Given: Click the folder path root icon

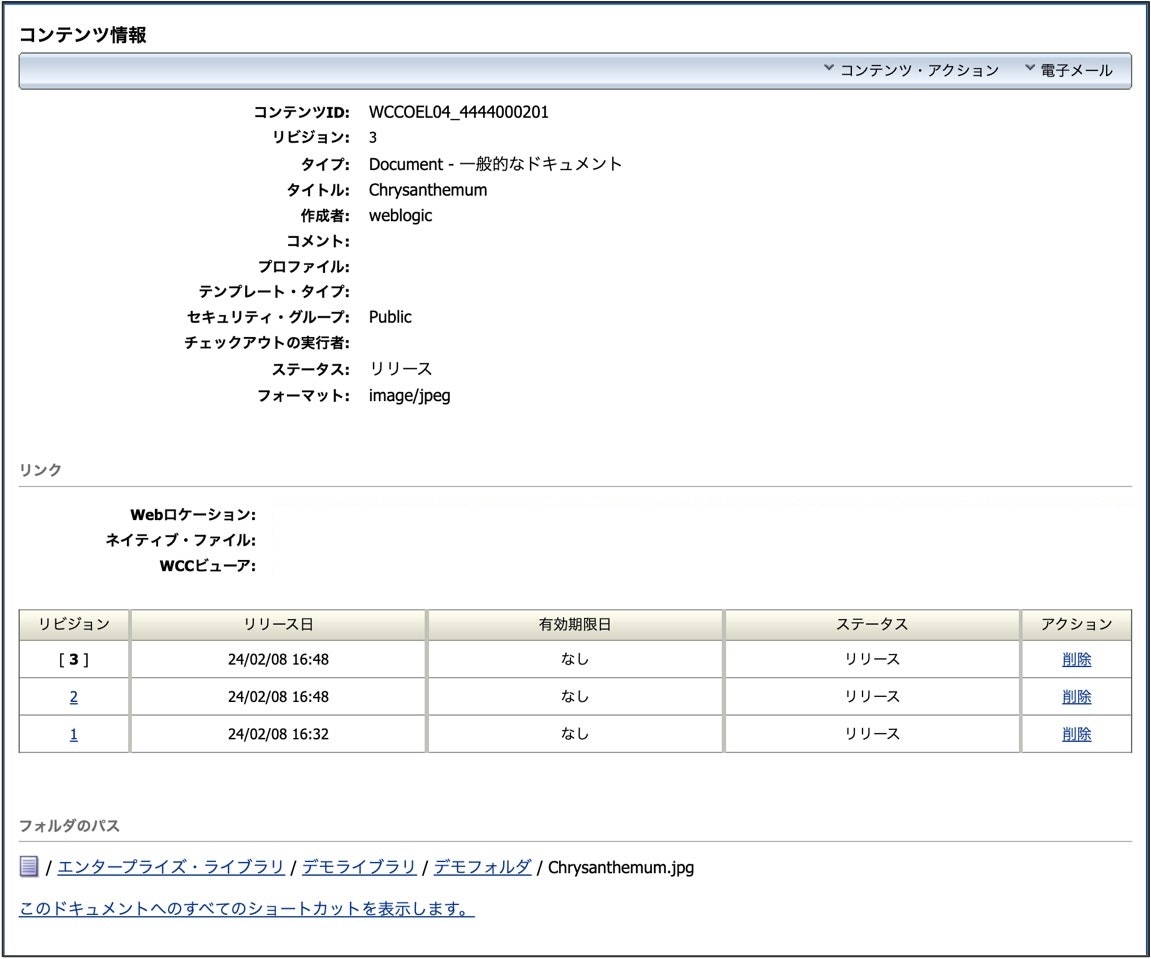Looking at the screenshot, I should pos(29,866).
